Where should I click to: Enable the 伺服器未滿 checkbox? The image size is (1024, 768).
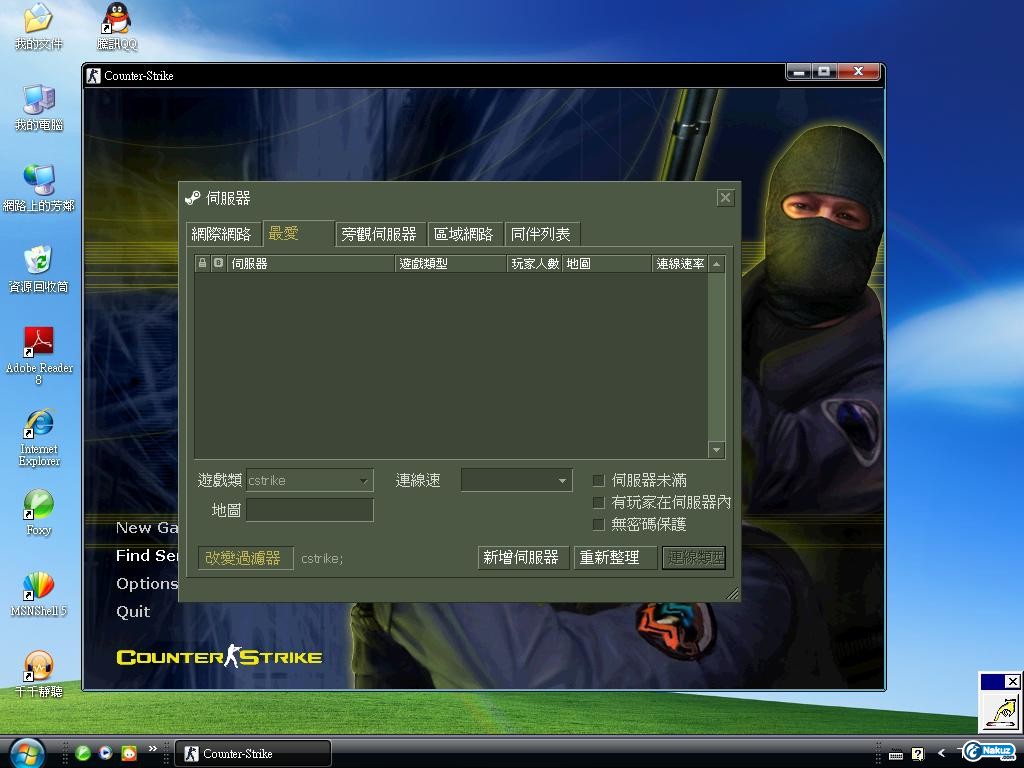click(x=599, y=480)
